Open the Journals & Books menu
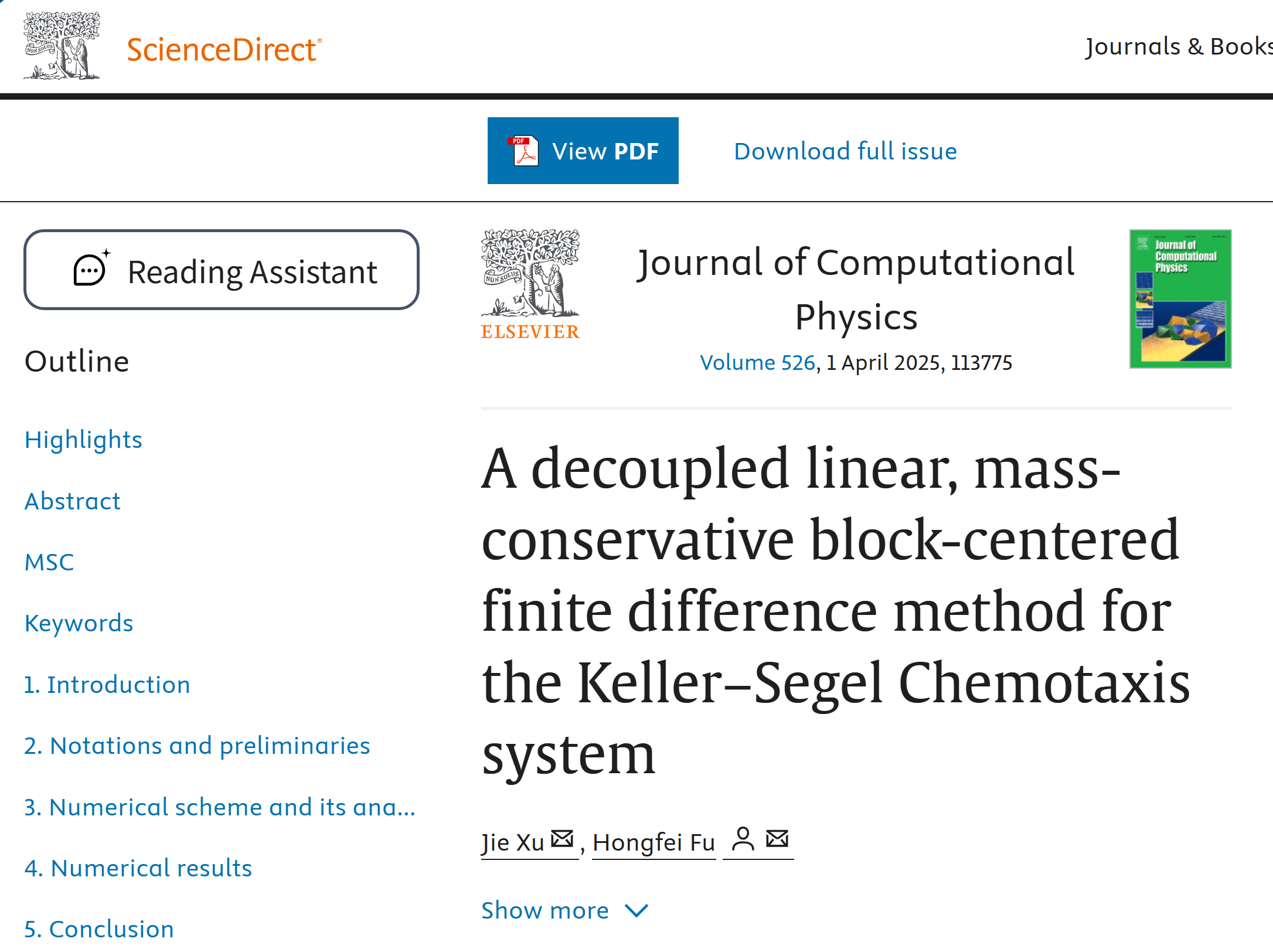Image resolution: width=1273 pixels, height=952 pixels. [1178, 47]
